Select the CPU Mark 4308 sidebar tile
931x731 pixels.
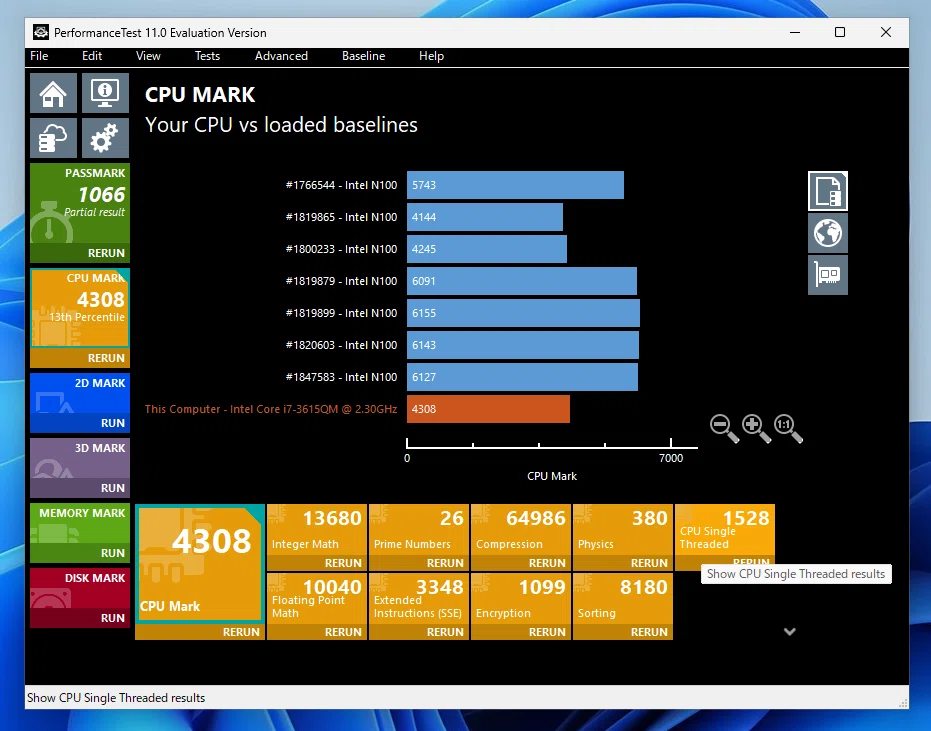(80, 308)
